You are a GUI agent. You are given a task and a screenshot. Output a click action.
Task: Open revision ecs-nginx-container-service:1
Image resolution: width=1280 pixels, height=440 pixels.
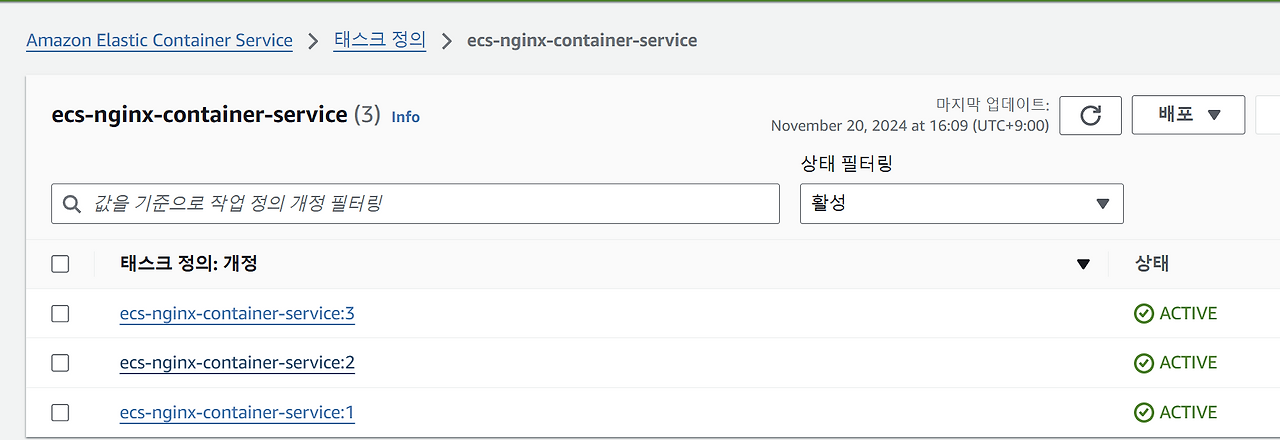coord(237,412)
